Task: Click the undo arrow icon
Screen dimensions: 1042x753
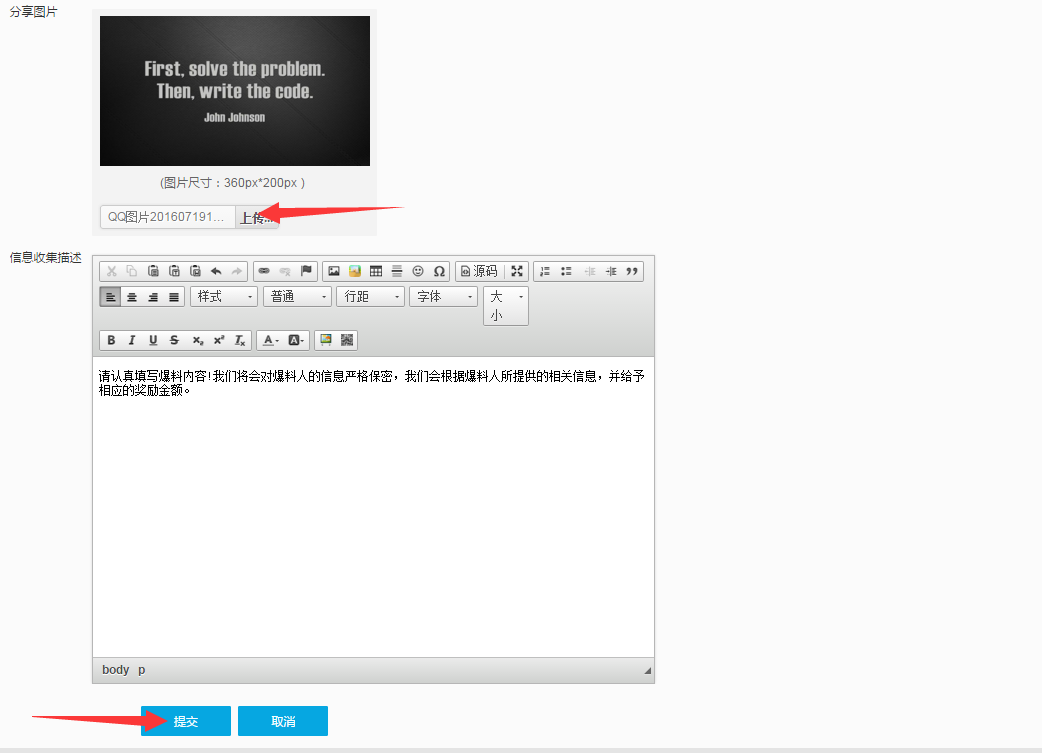Action: coord(216,271)
